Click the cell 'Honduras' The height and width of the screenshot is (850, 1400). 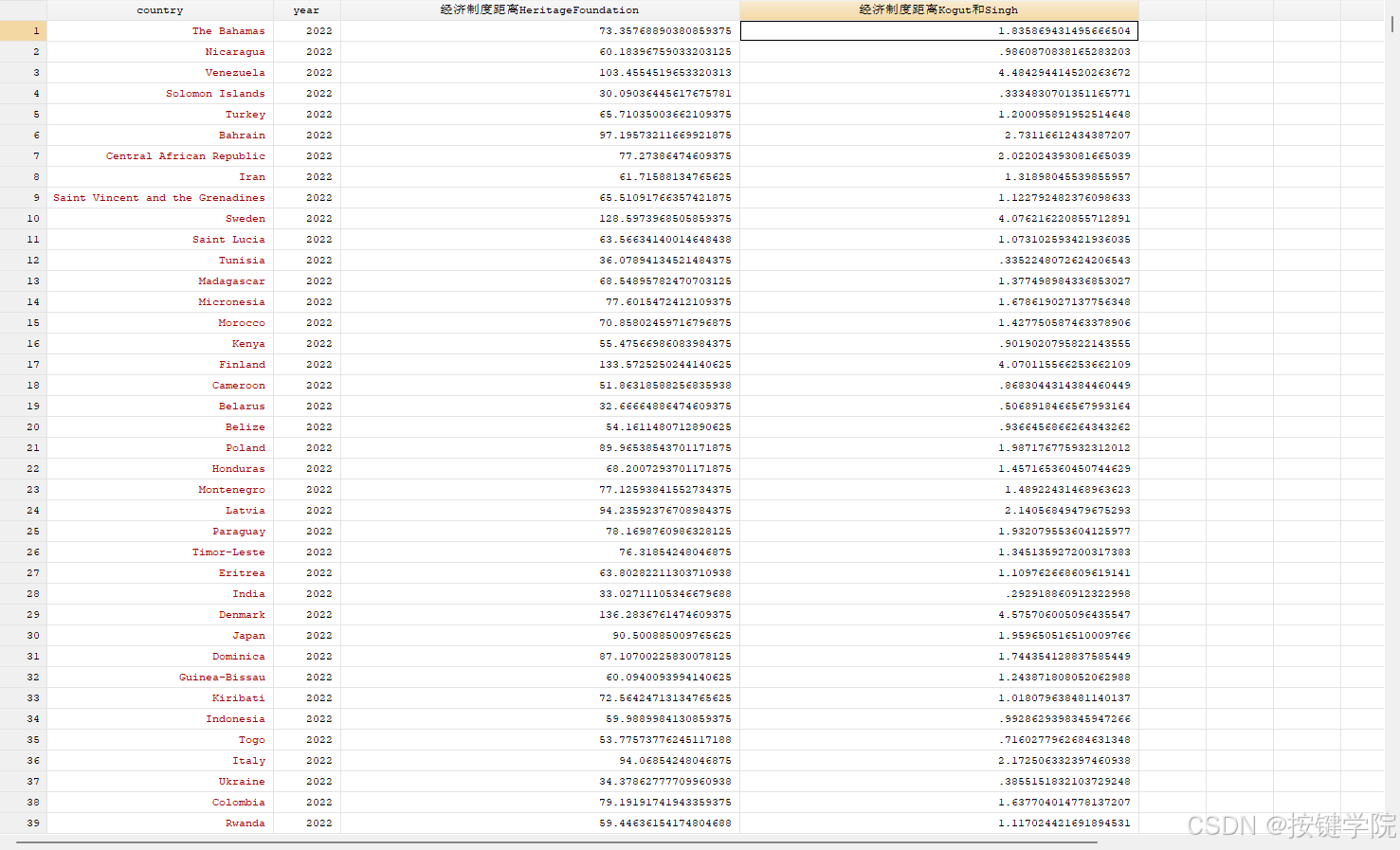pyautogui.click(x=160, y=469)
